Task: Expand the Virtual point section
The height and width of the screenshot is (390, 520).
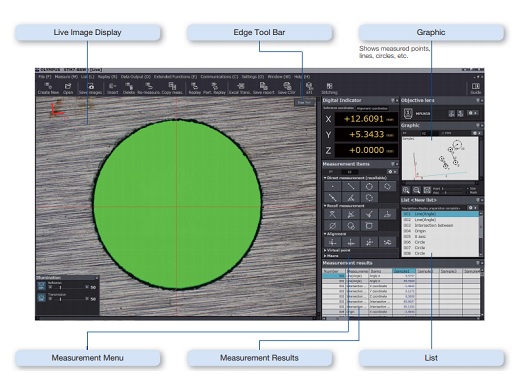Action: (x=325, y=250)
